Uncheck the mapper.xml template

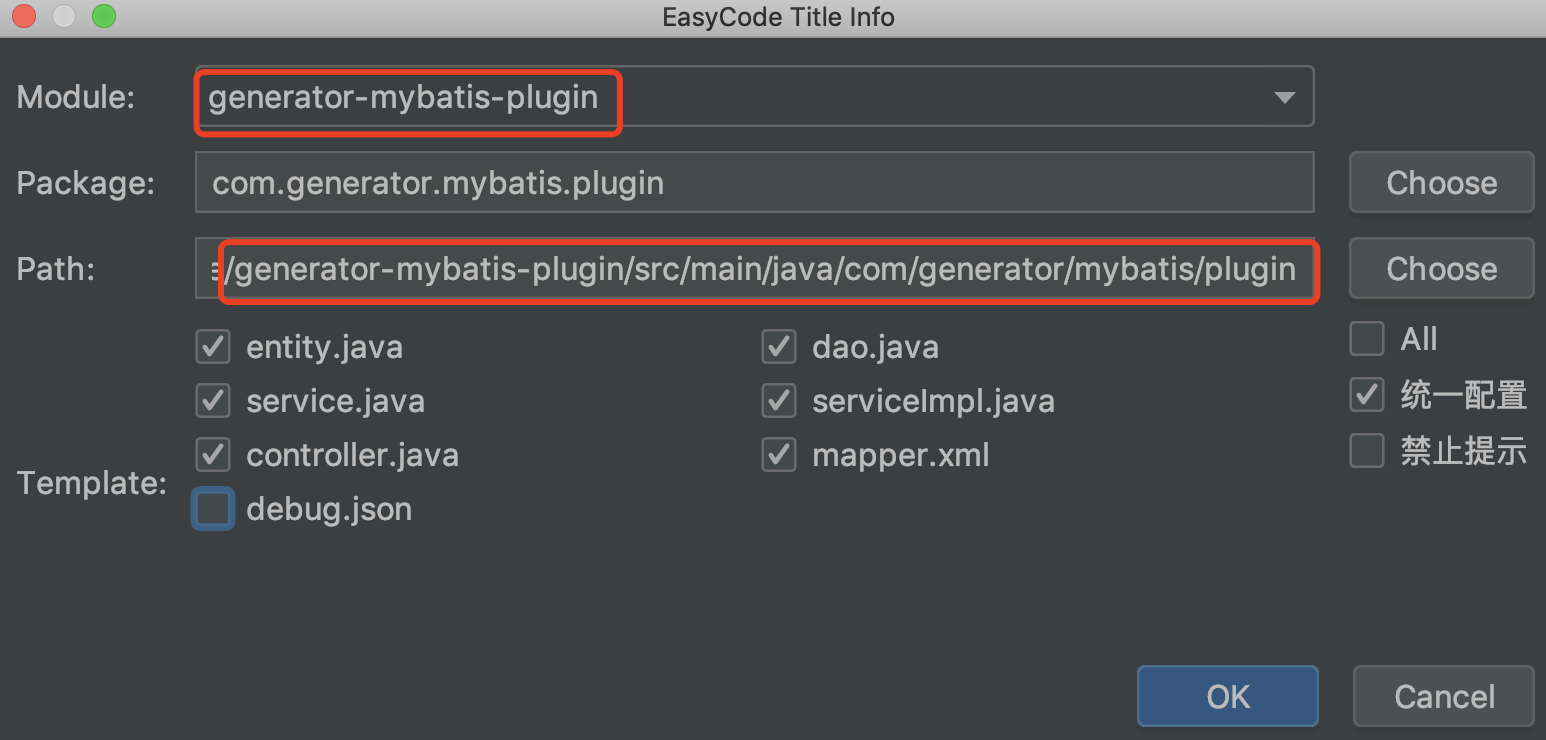[x=778, y=455]
